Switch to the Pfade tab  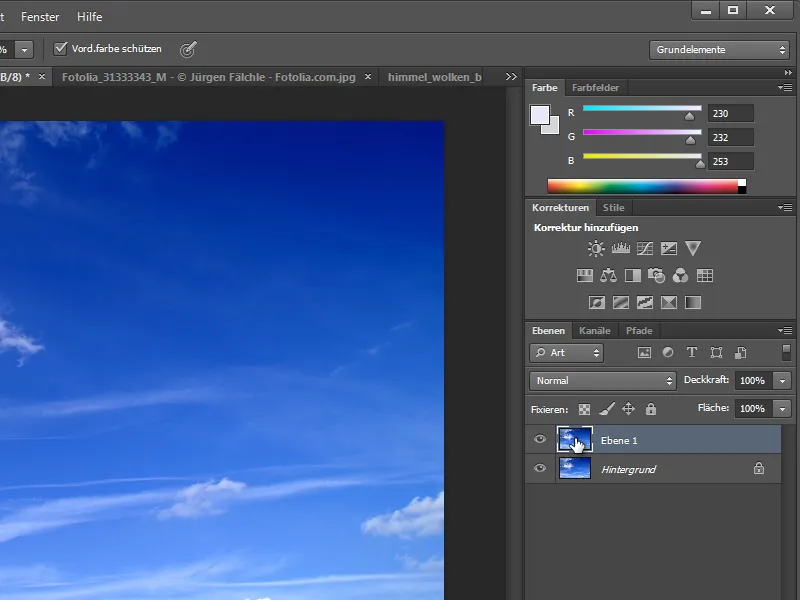coord(639,331)
